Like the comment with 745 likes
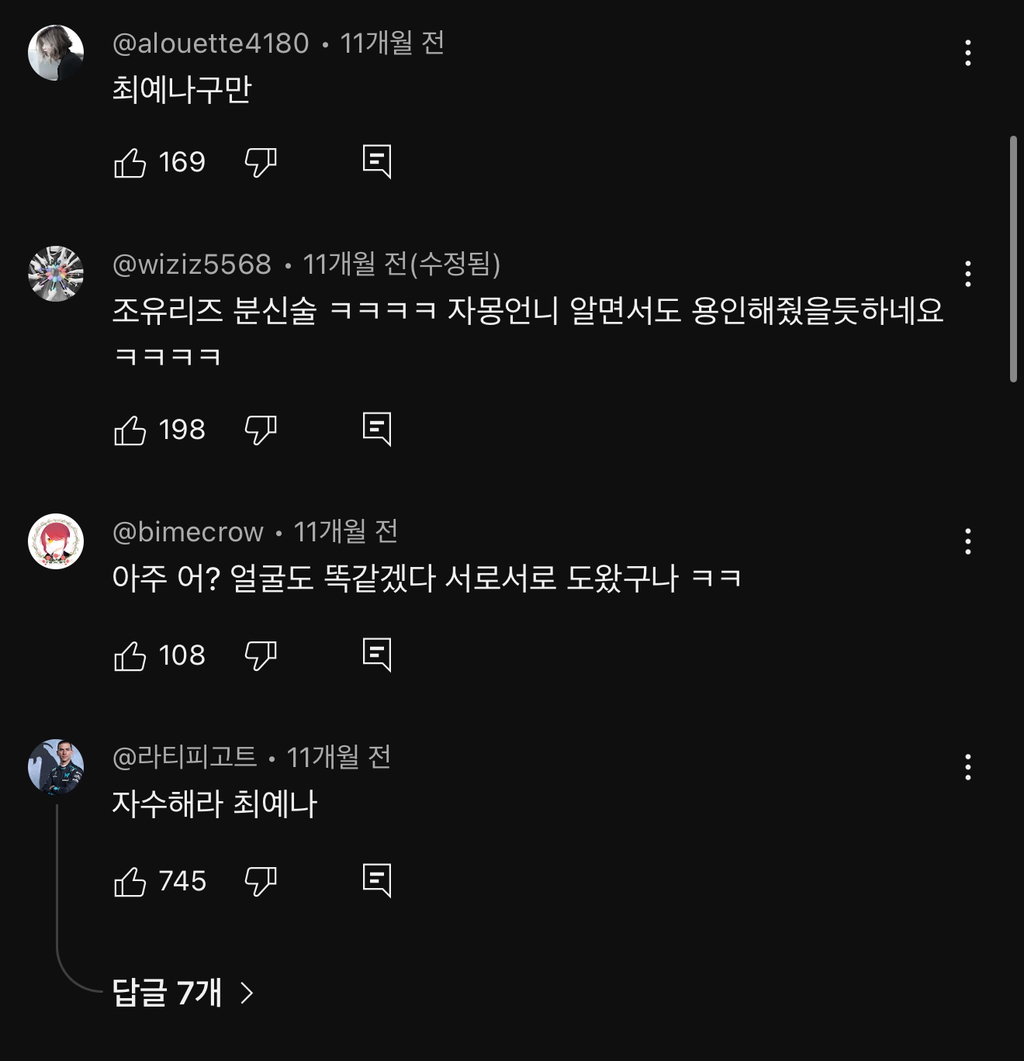This screenshot has width=1024, height=1061. (x=130, y=881)
